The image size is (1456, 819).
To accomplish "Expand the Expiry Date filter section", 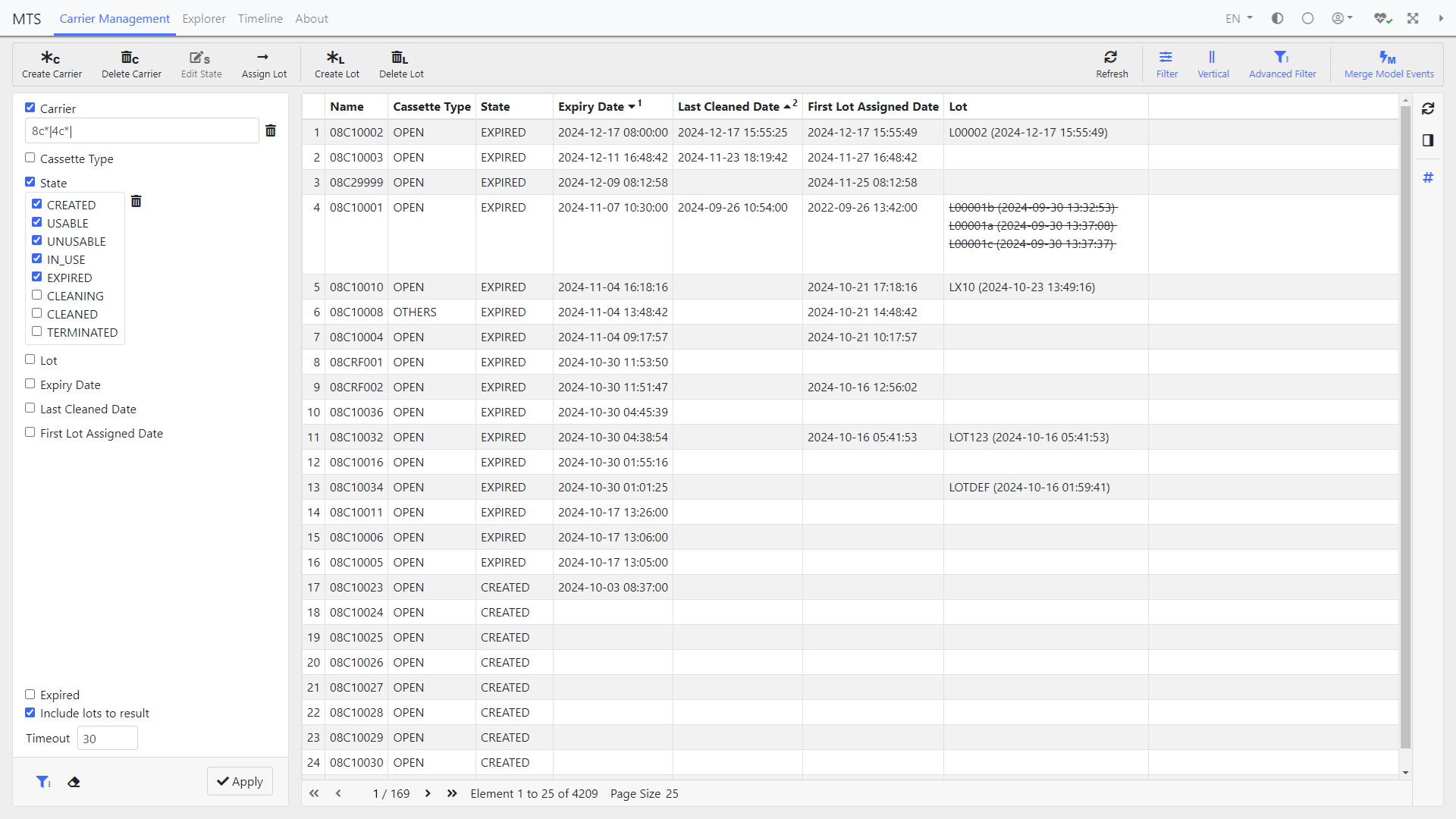I will click(x=30, y=383).
